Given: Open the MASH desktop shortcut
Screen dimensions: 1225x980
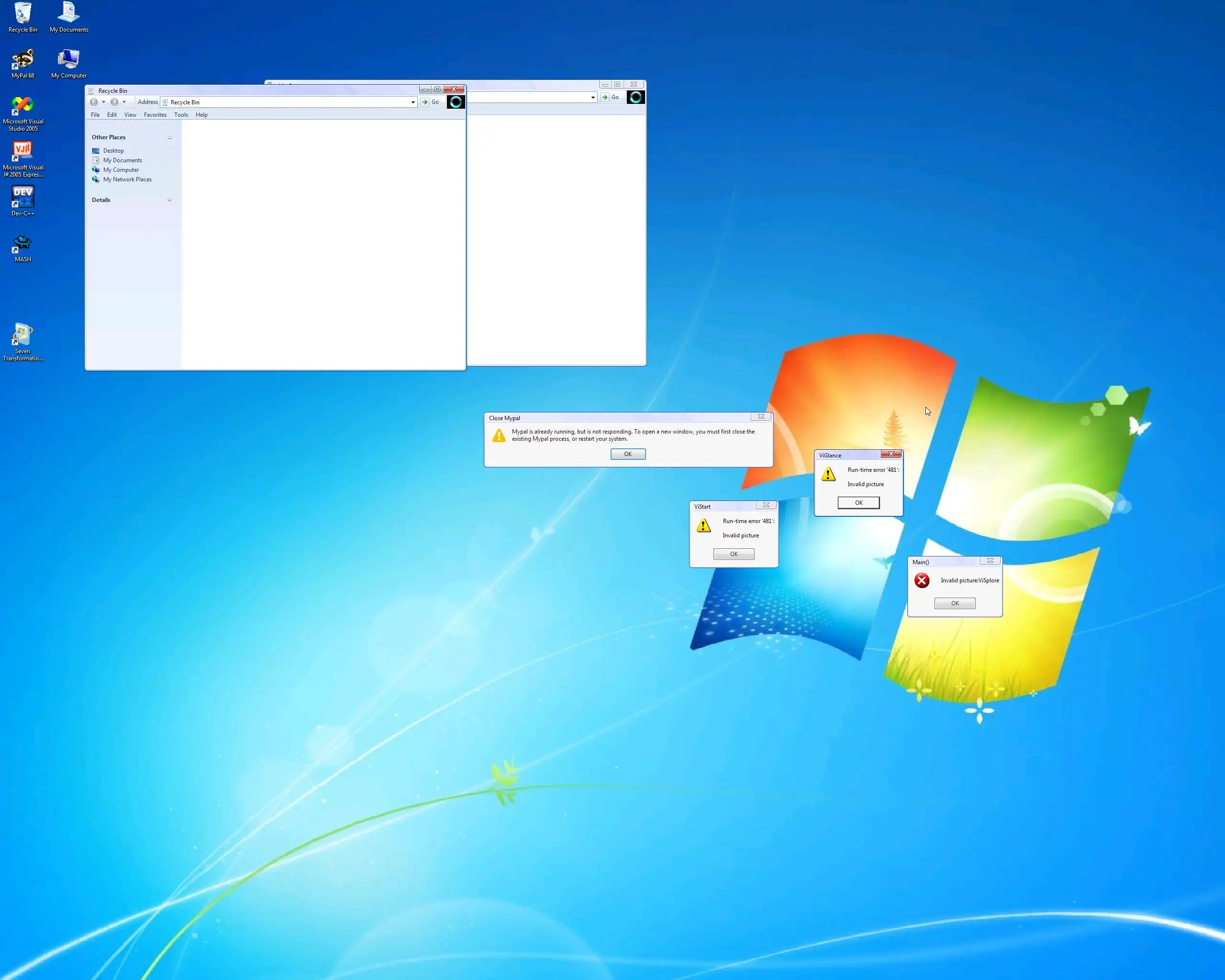Looking at the screenshot, I should point(22,245).
